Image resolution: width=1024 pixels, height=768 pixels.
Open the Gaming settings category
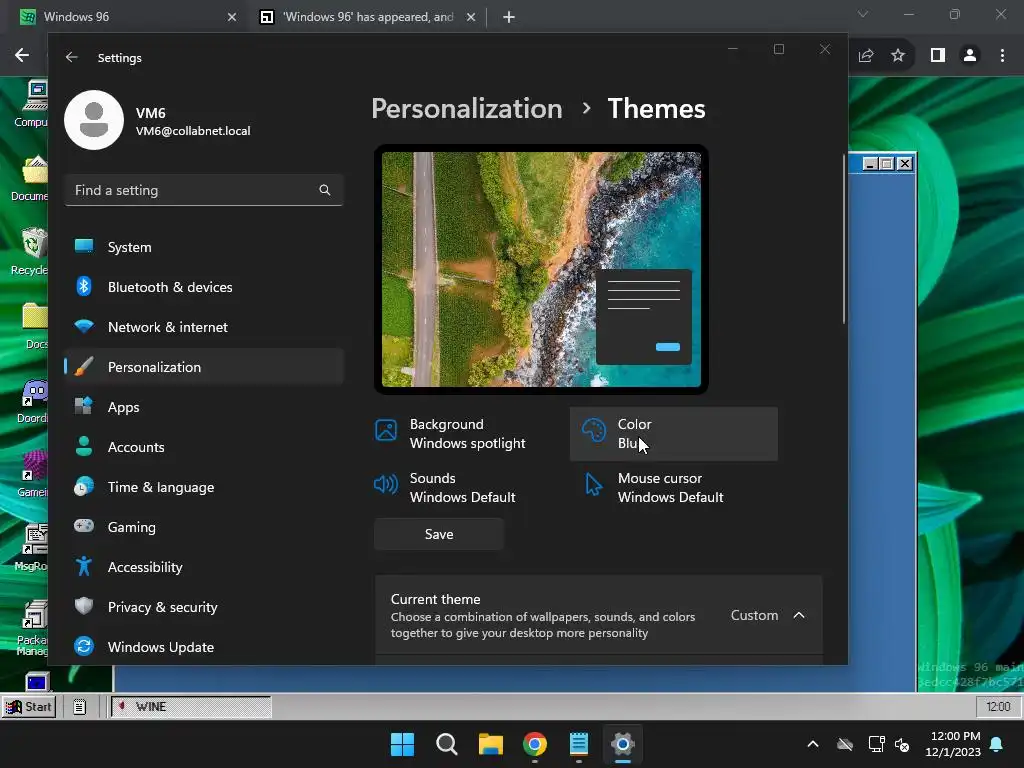pos(204,526)
